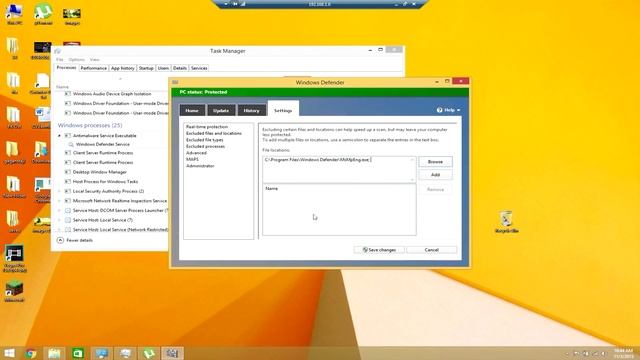This screenshot has width=640, height=360.
Task: Click the File locations text box
Action: pos(339,169)
